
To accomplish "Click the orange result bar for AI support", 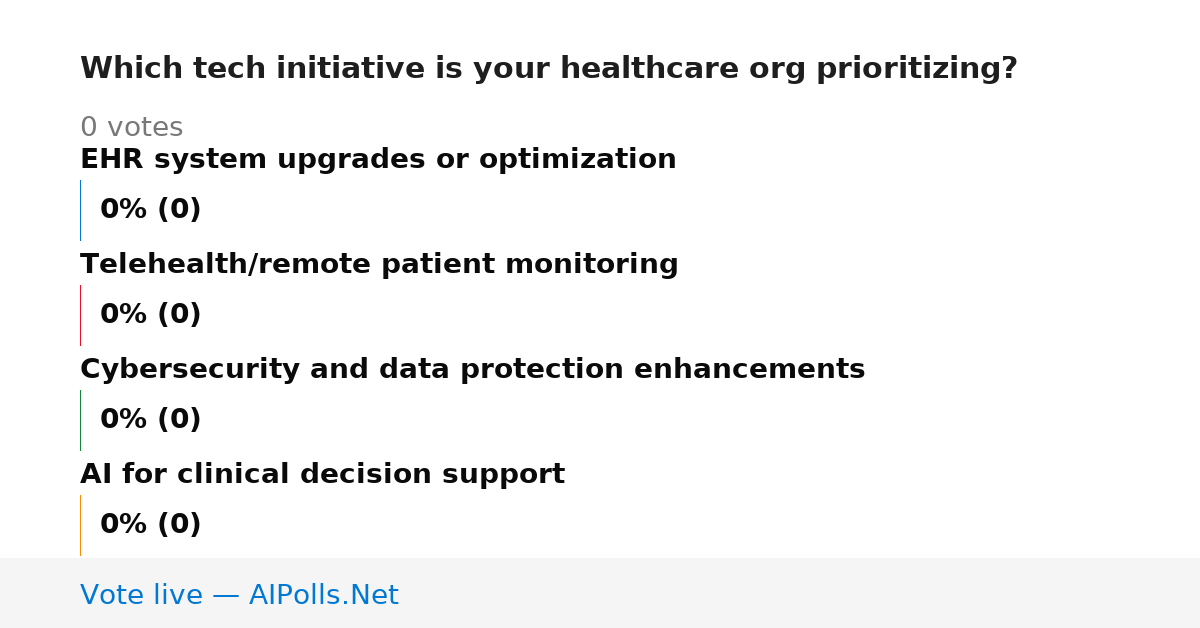I will point(80,525).
